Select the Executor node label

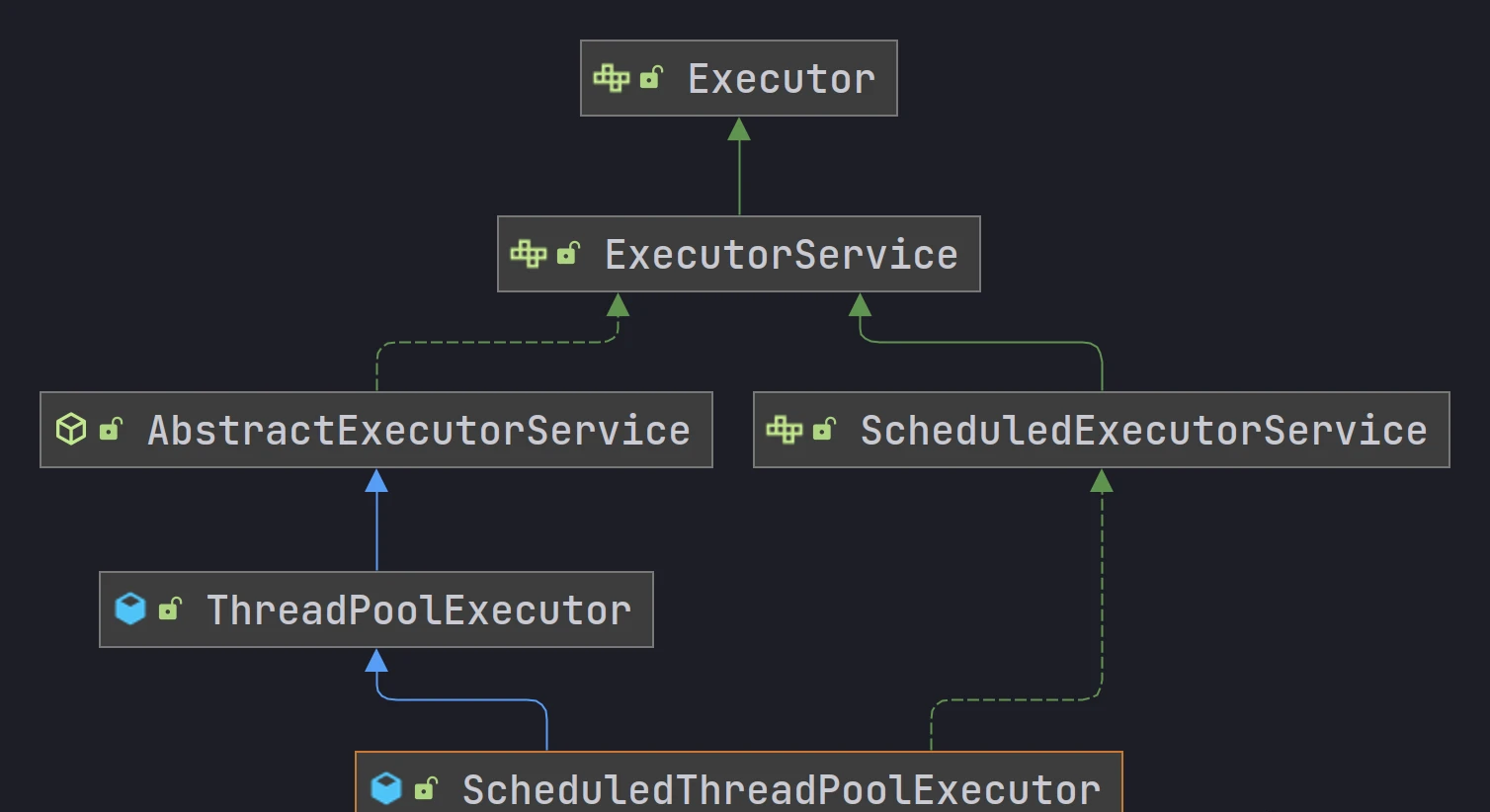pos(781,79)
